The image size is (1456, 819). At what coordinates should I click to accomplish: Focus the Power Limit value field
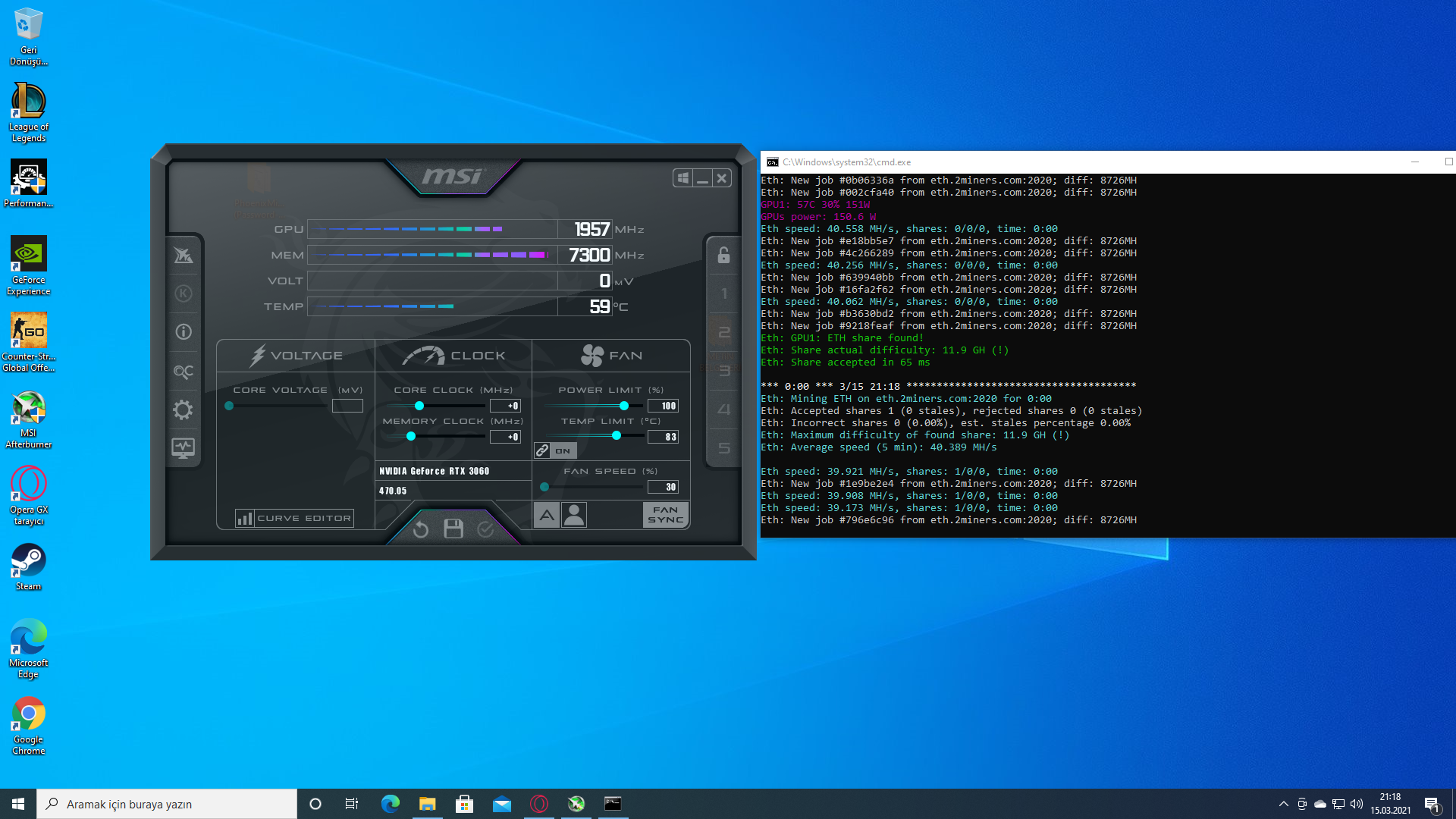[663, 406]
